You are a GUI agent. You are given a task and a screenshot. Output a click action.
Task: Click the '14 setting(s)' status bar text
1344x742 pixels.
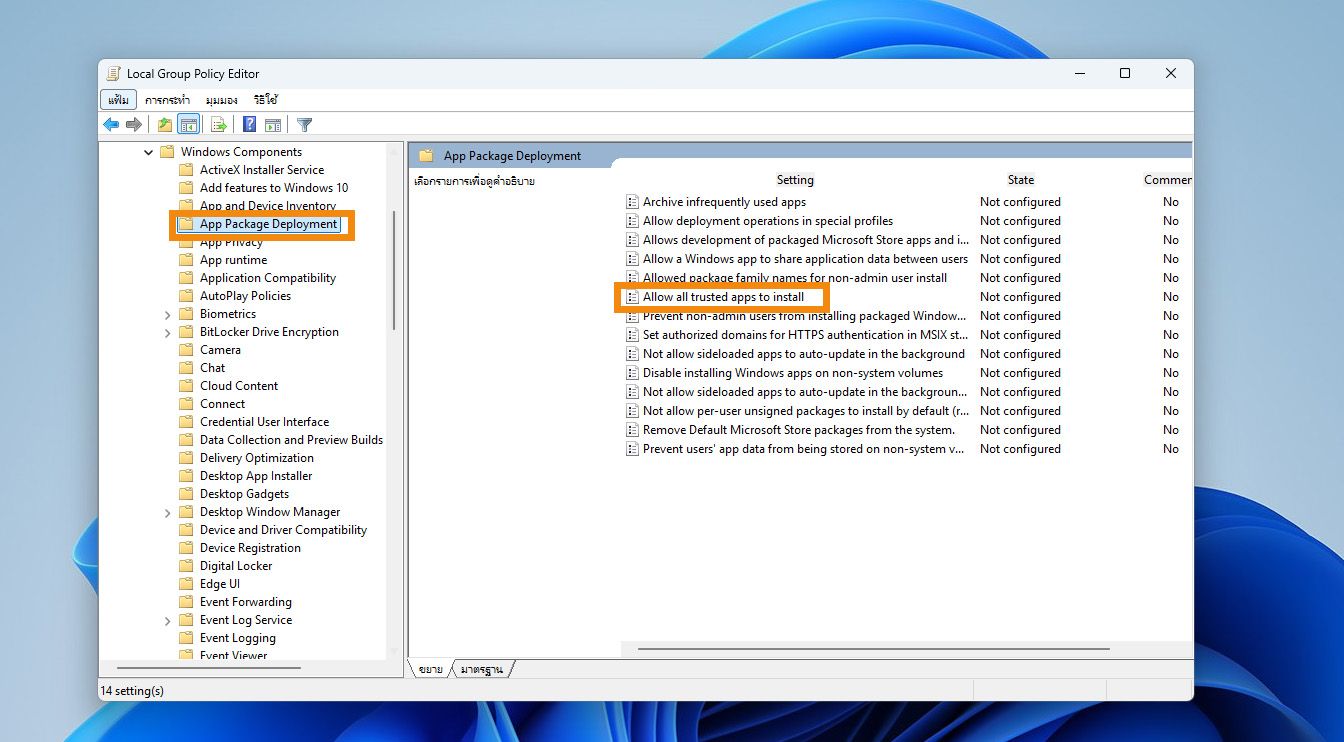(x=132, y=690)
